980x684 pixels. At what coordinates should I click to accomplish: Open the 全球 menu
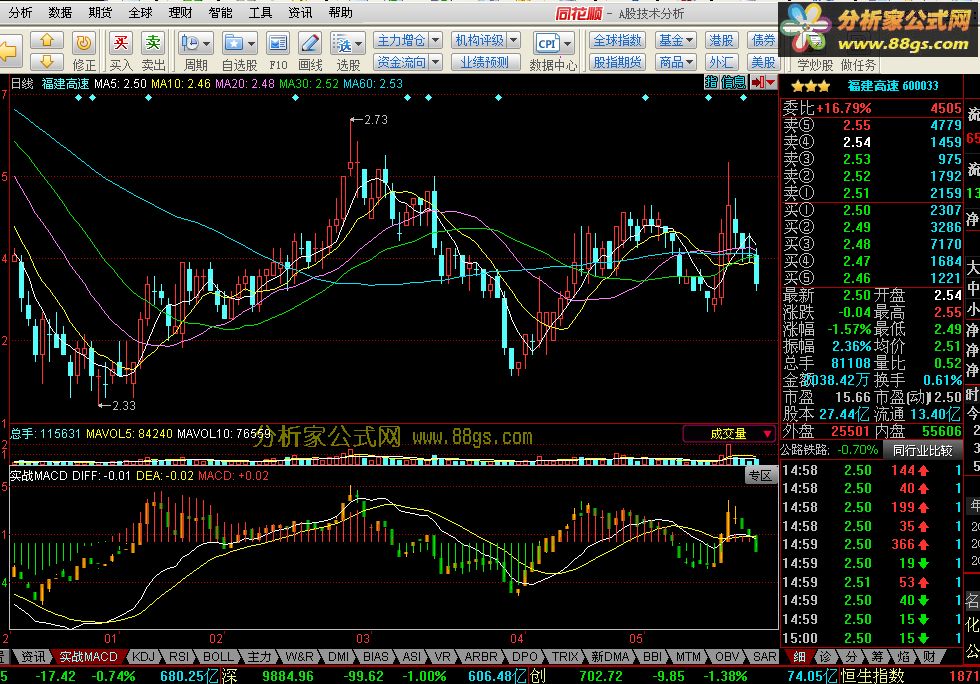click(x=140, y=13)
